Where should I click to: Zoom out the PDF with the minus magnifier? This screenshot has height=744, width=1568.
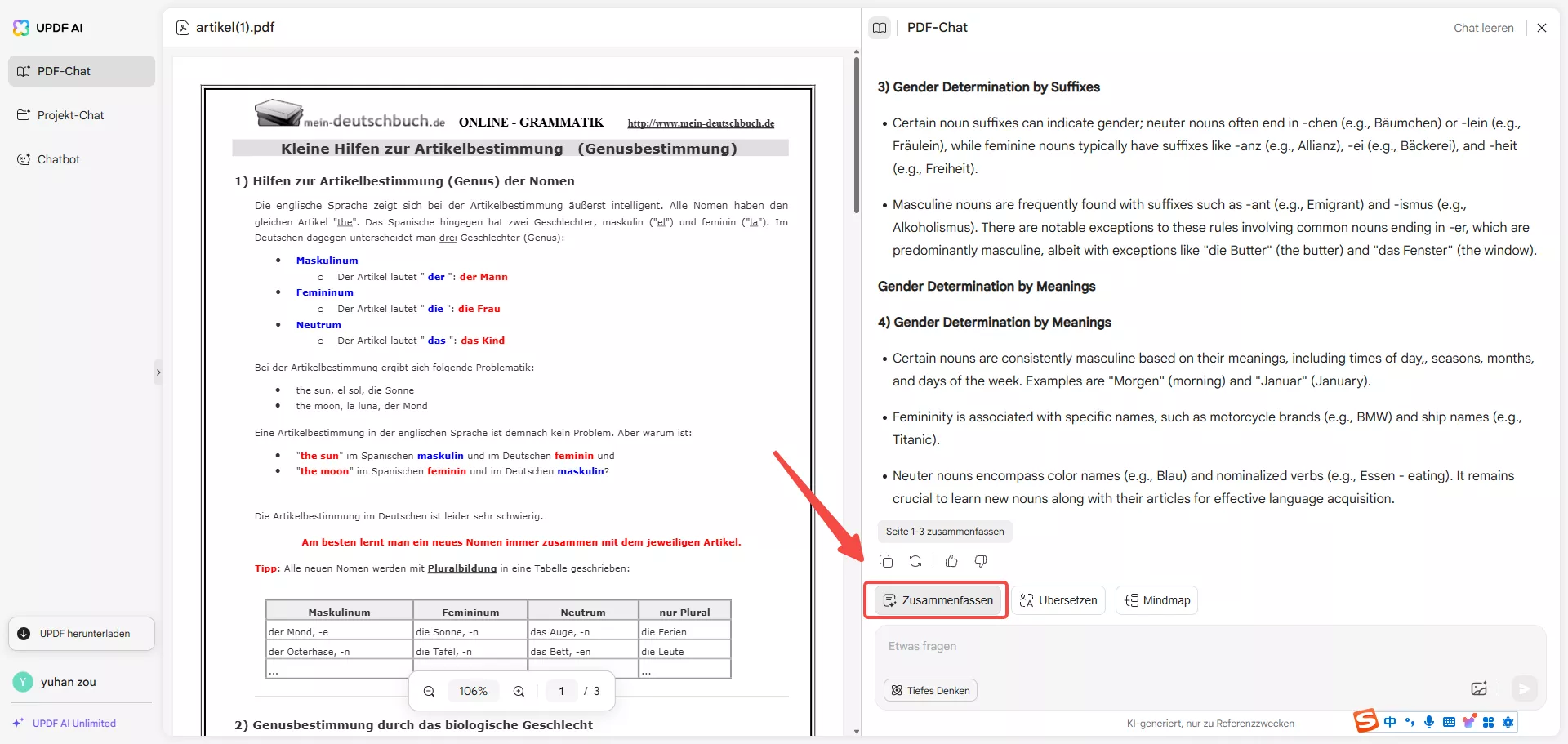(429, 691)
